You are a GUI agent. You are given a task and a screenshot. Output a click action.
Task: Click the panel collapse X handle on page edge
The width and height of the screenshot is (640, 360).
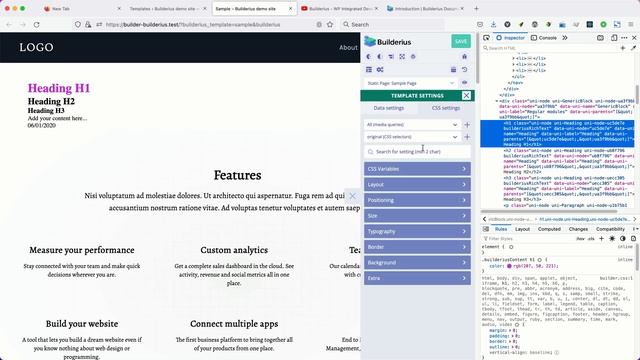point(352,196)
